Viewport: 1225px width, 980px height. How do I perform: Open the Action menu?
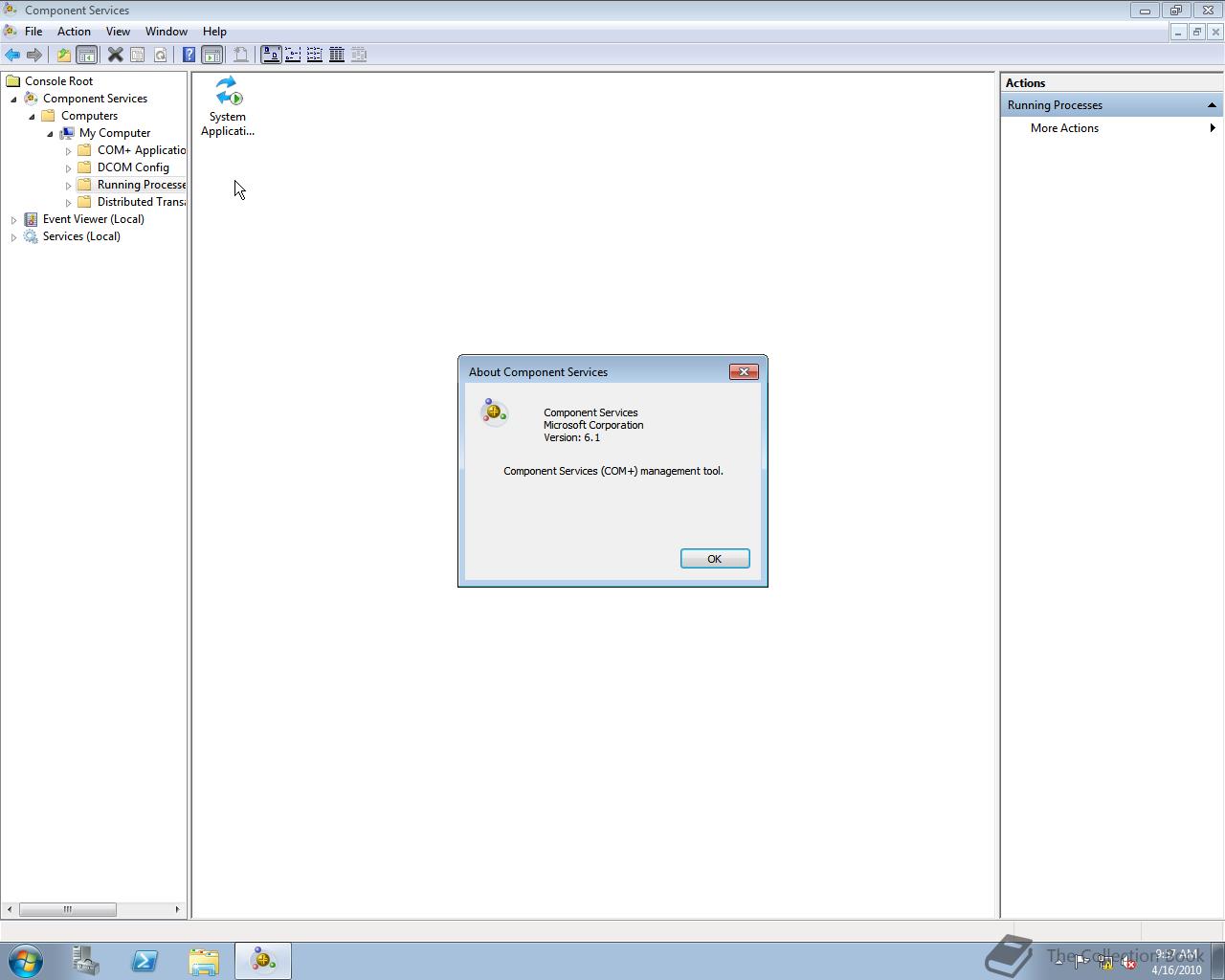pyautogui.click(x=74, y=32)
